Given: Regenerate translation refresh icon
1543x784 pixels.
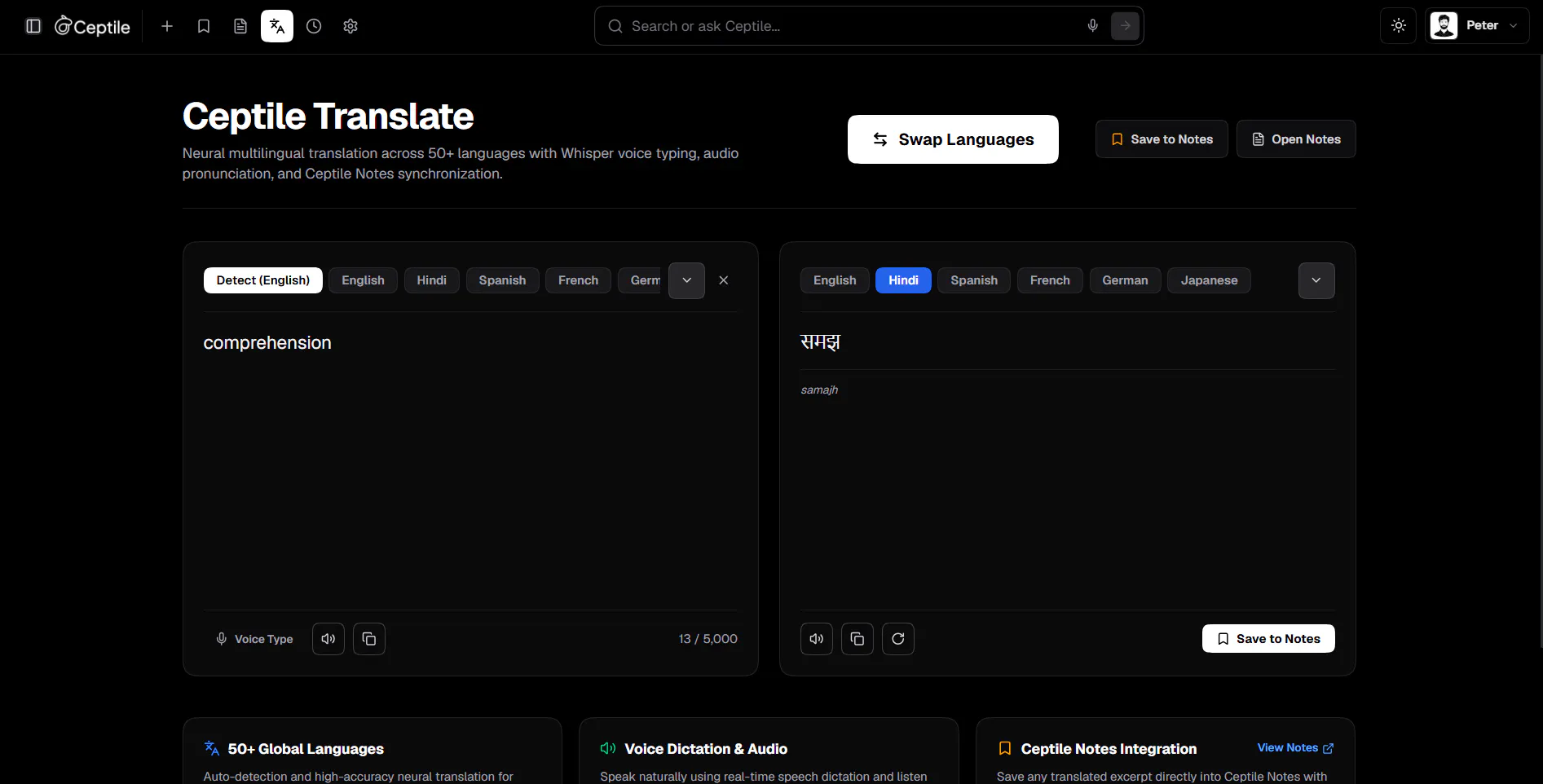Looking at the screenshot, I should (x=898, y=639).
